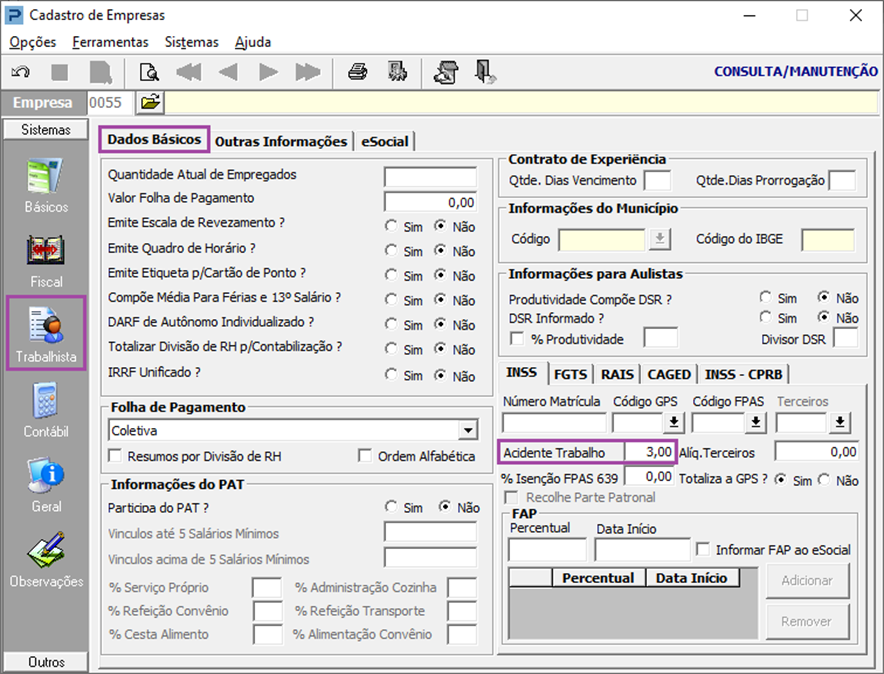884x674 pixels.
Task: Click the exit door toolbar icon
Action: click(x=486, y=72)
